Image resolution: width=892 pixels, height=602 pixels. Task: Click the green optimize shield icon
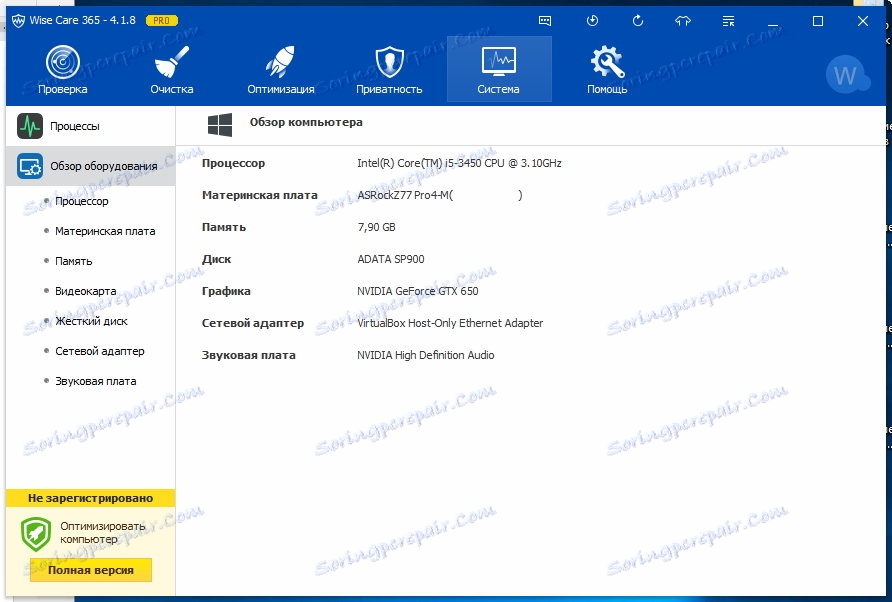[x=36, y=534]
